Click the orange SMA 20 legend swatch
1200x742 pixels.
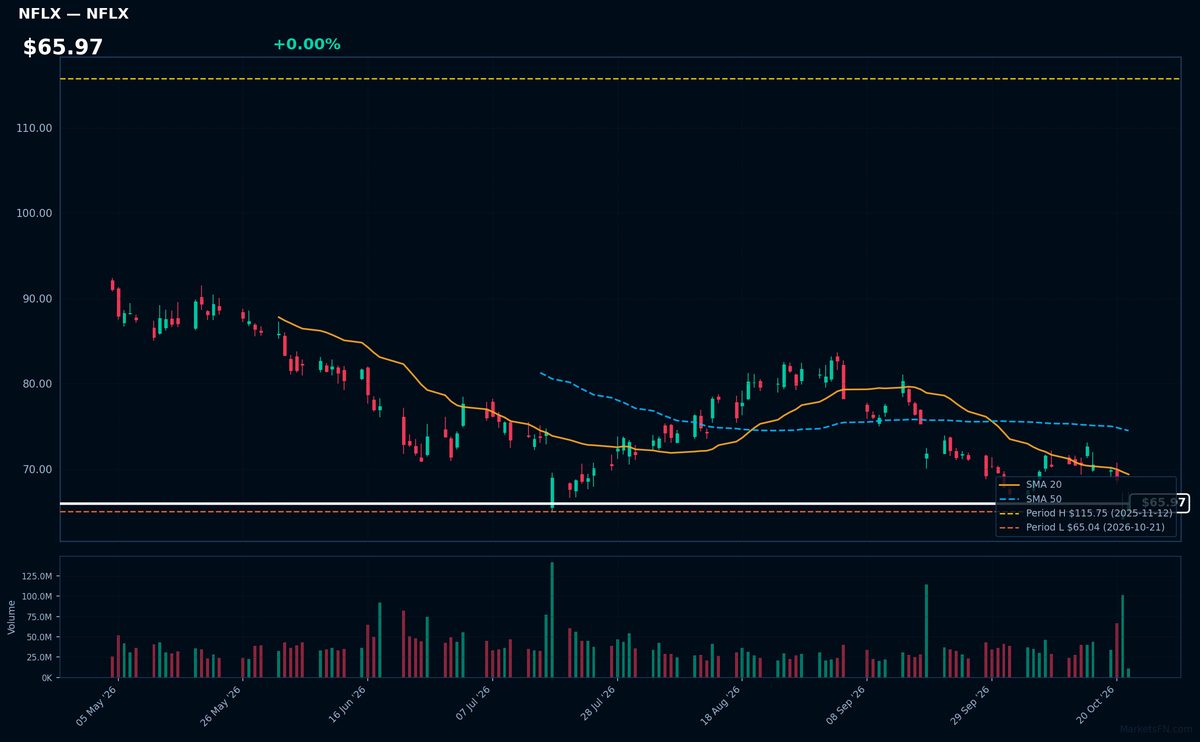point(1010,485)
